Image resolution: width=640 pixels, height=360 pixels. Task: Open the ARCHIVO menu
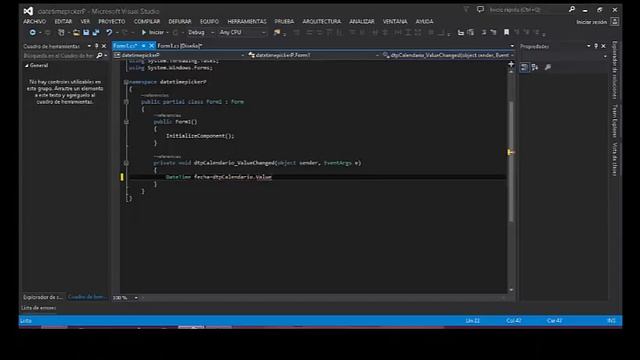pos(35,22)
